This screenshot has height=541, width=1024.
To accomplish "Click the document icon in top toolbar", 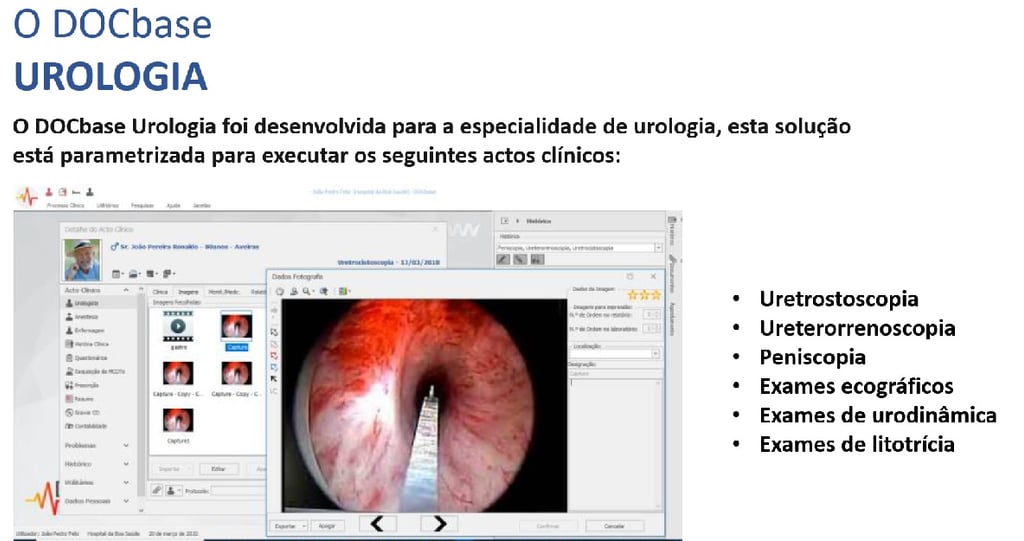I will point(63,192).
